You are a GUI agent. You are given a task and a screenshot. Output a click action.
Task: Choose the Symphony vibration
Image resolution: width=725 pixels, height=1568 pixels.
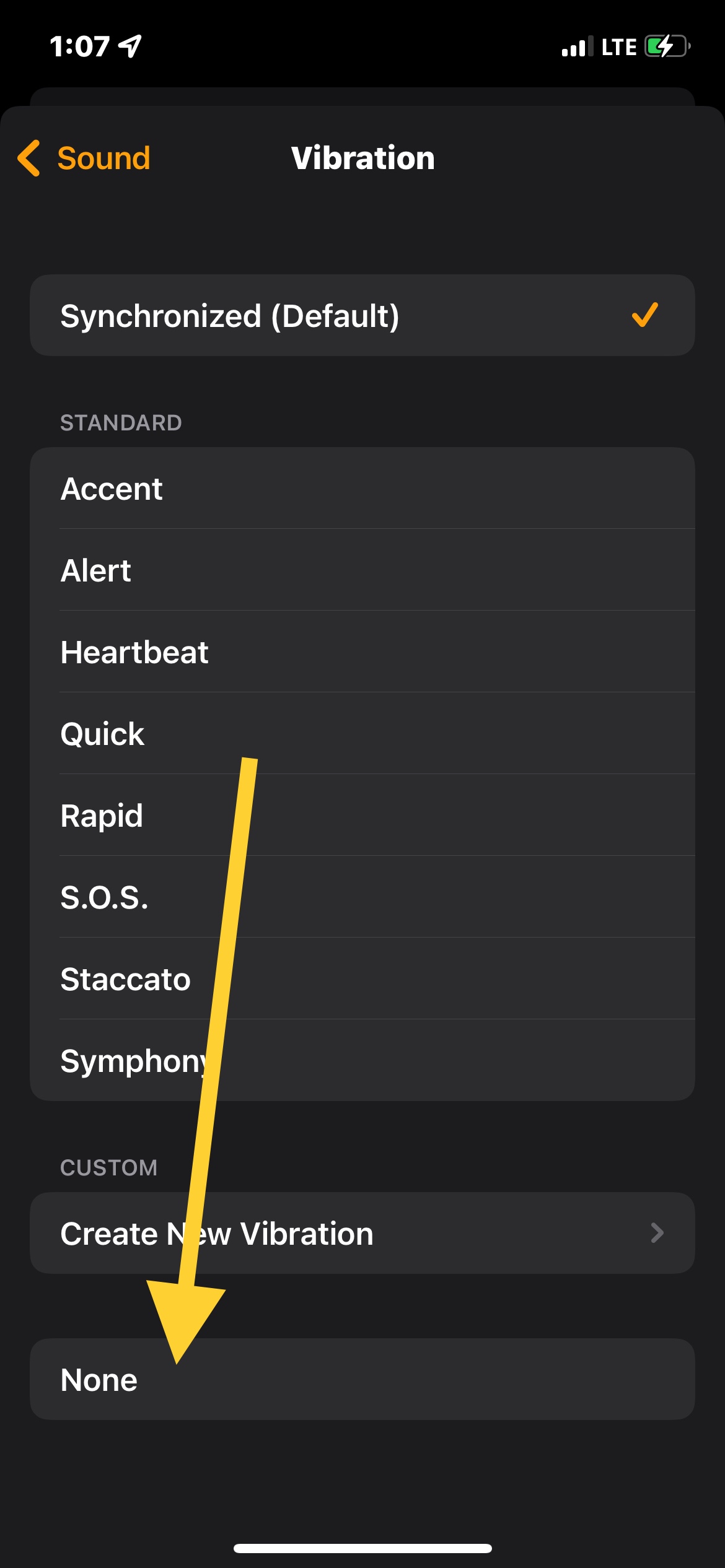point(133,1061)
